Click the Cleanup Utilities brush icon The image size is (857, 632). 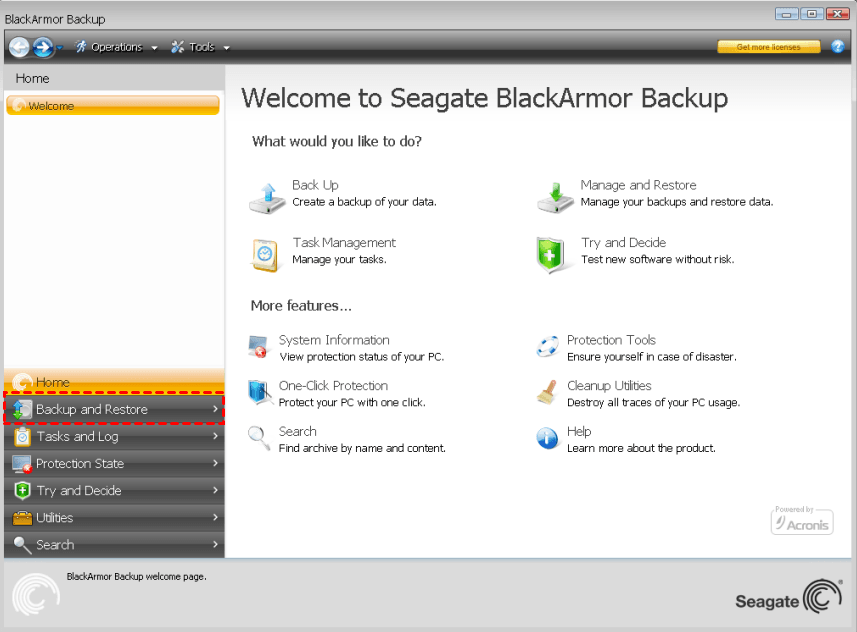coord(547,392)
